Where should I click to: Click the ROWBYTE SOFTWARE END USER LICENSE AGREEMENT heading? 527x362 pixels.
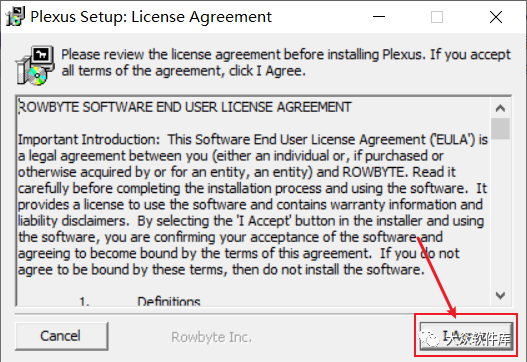185,107
